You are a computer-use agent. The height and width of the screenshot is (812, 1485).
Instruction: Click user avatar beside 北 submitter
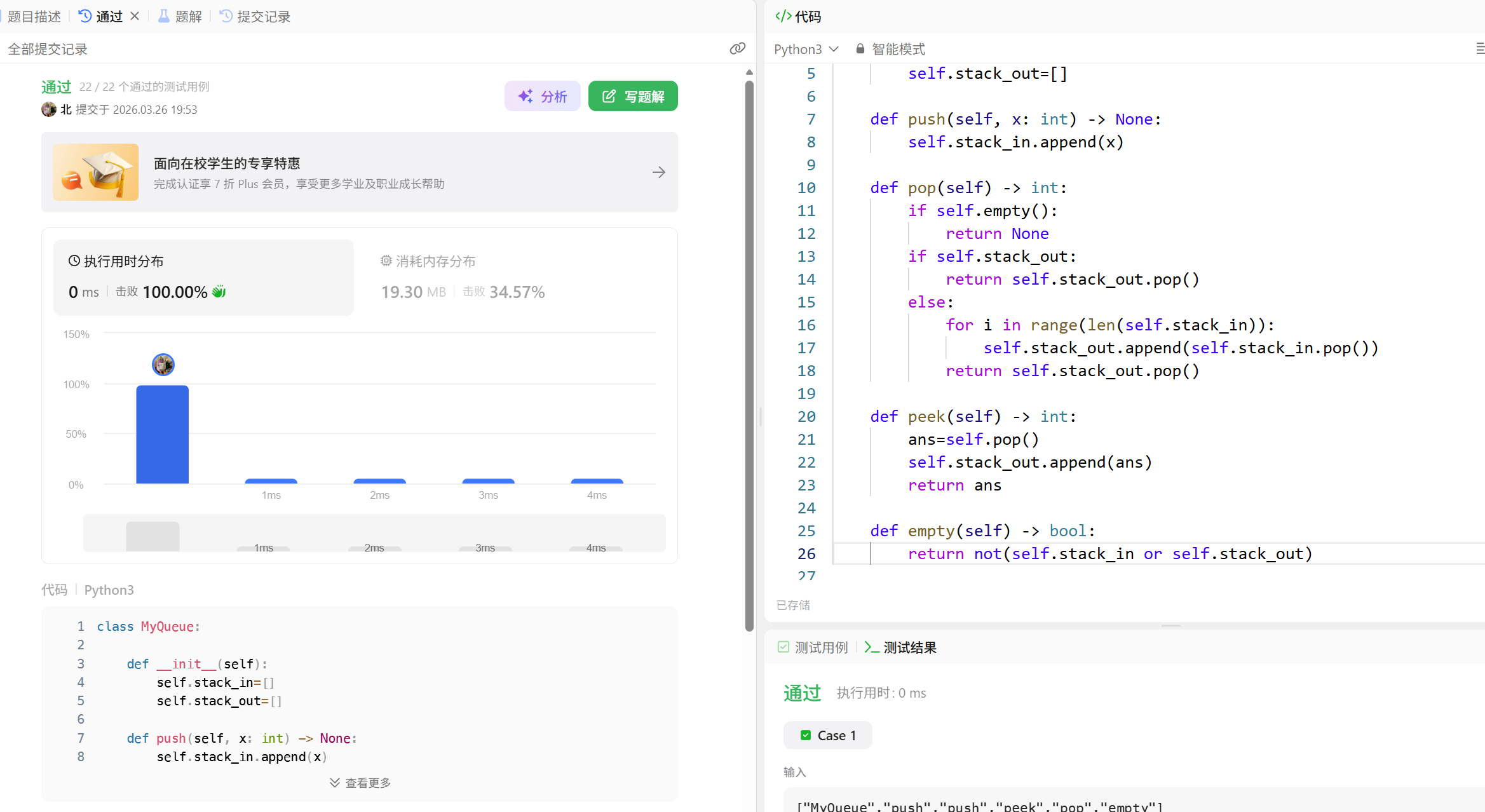(49, 109)
